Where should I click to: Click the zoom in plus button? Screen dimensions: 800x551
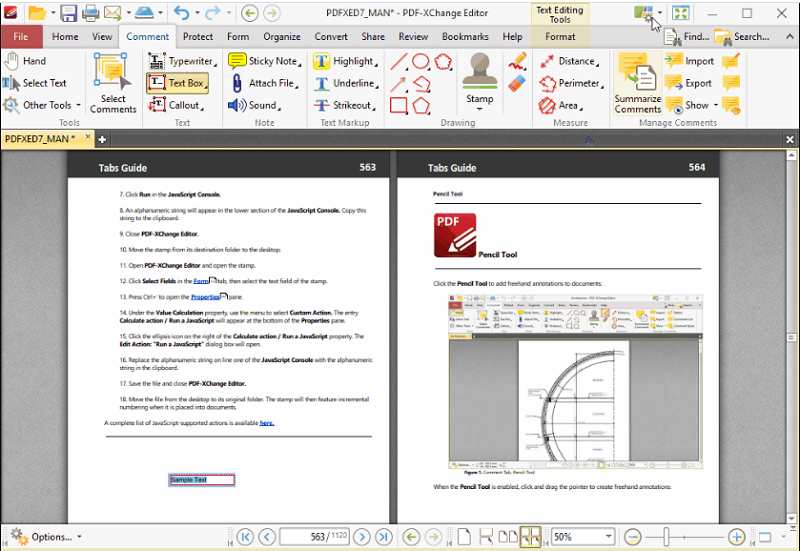(736, 537)
